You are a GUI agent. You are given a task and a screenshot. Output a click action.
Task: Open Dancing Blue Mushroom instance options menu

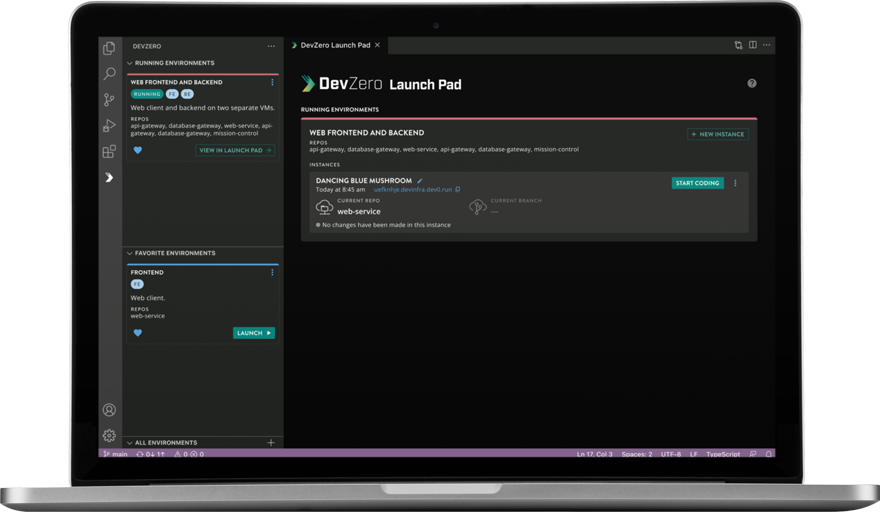(x=735, y=183)
